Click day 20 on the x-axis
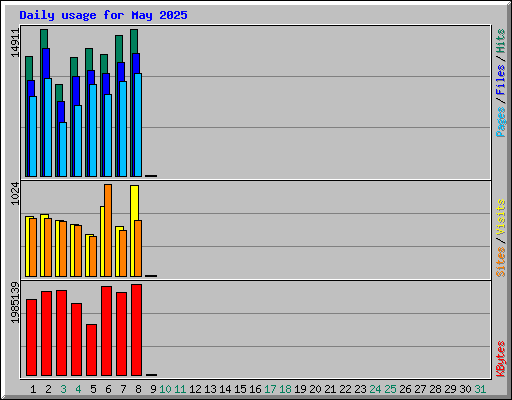512x400 pixels. click(x=315, y=389)
